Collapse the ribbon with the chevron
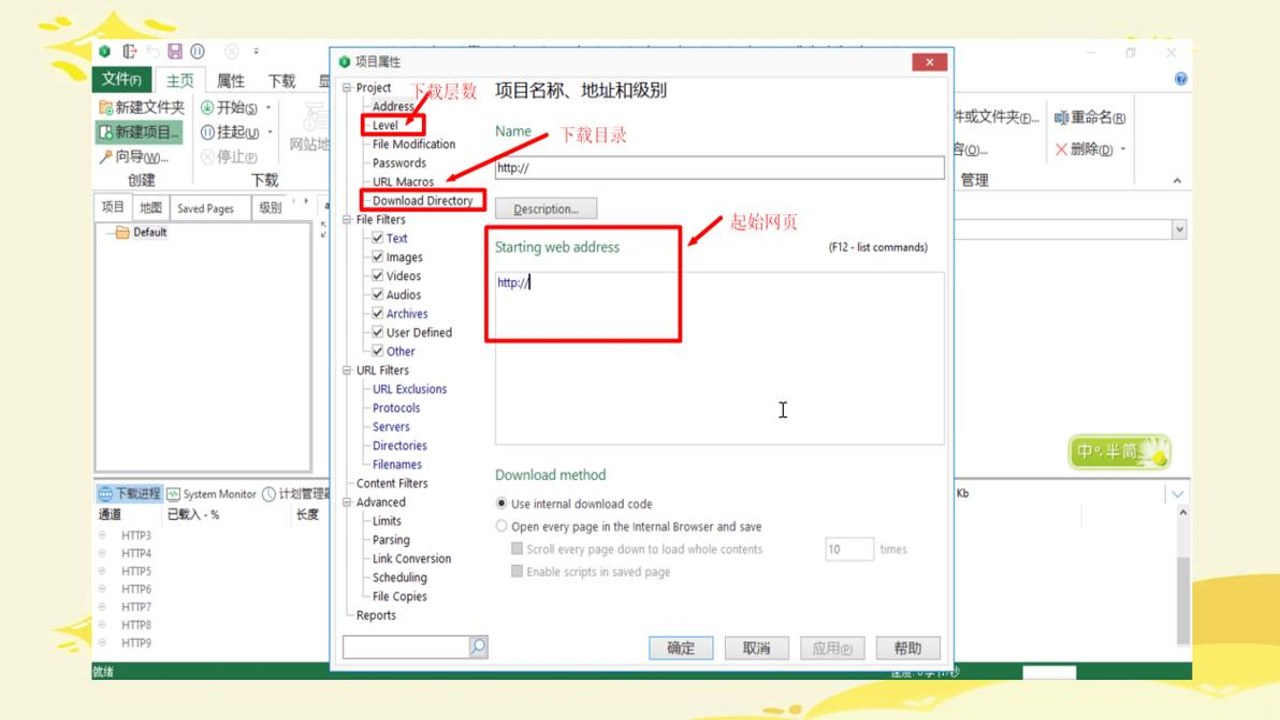Viewport: 1280px width, 720px height. 1177,181
